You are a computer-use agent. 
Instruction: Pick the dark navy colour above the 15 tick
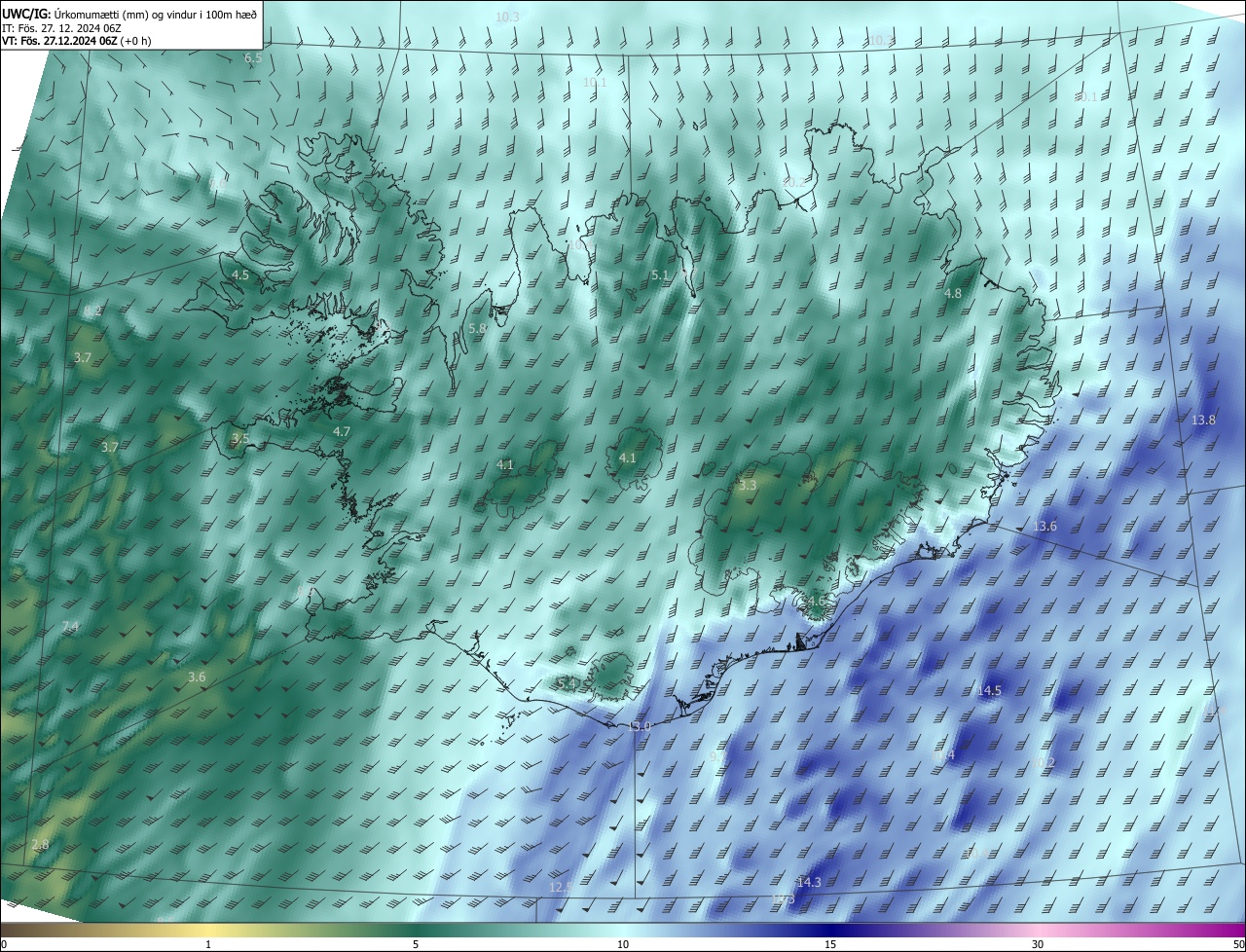point(830,930)
